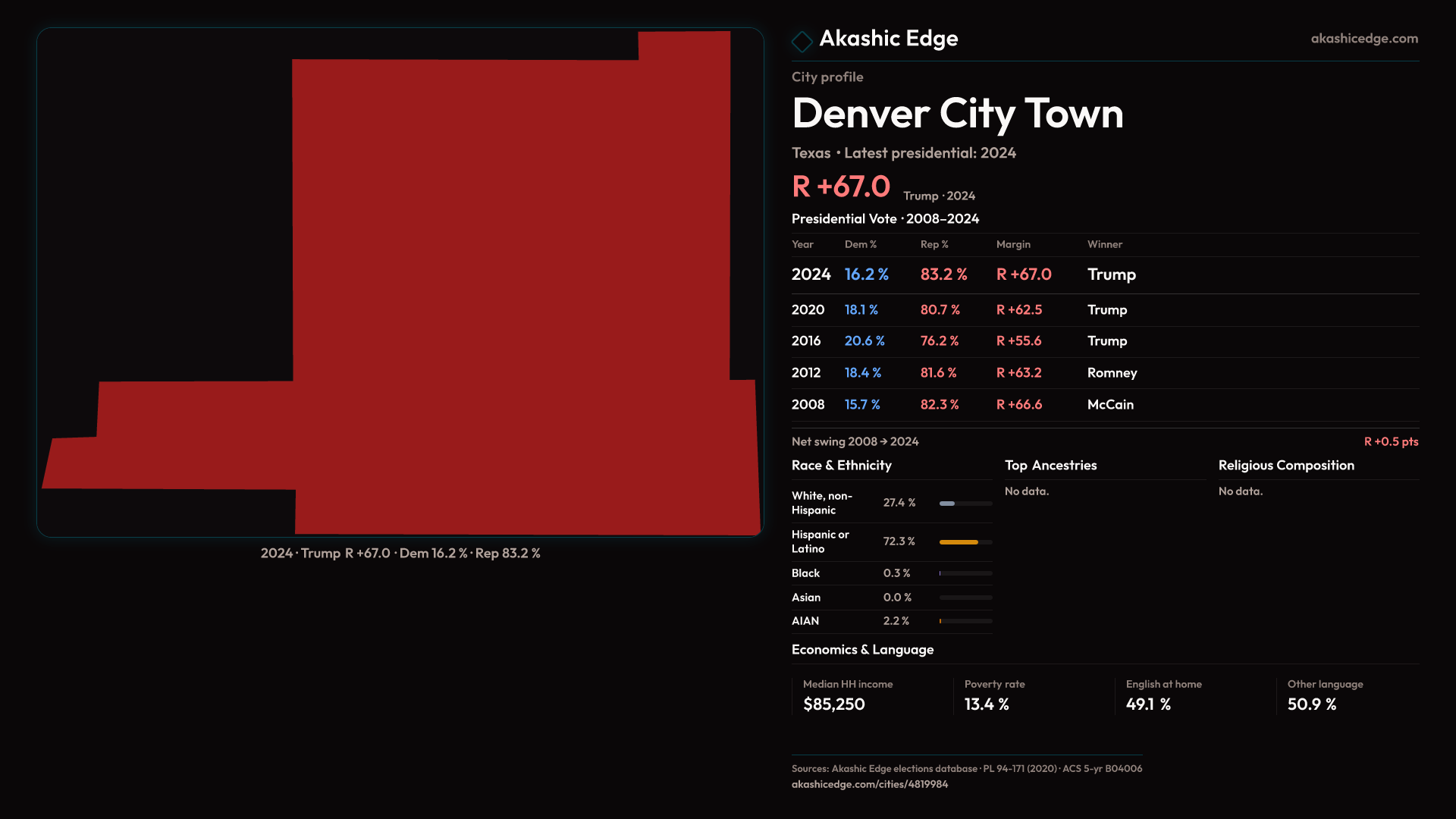The width and height of the screenshot is (1456, 819).
Task: Click the AIAN percentage bar
Action: (x=965, y=621)
